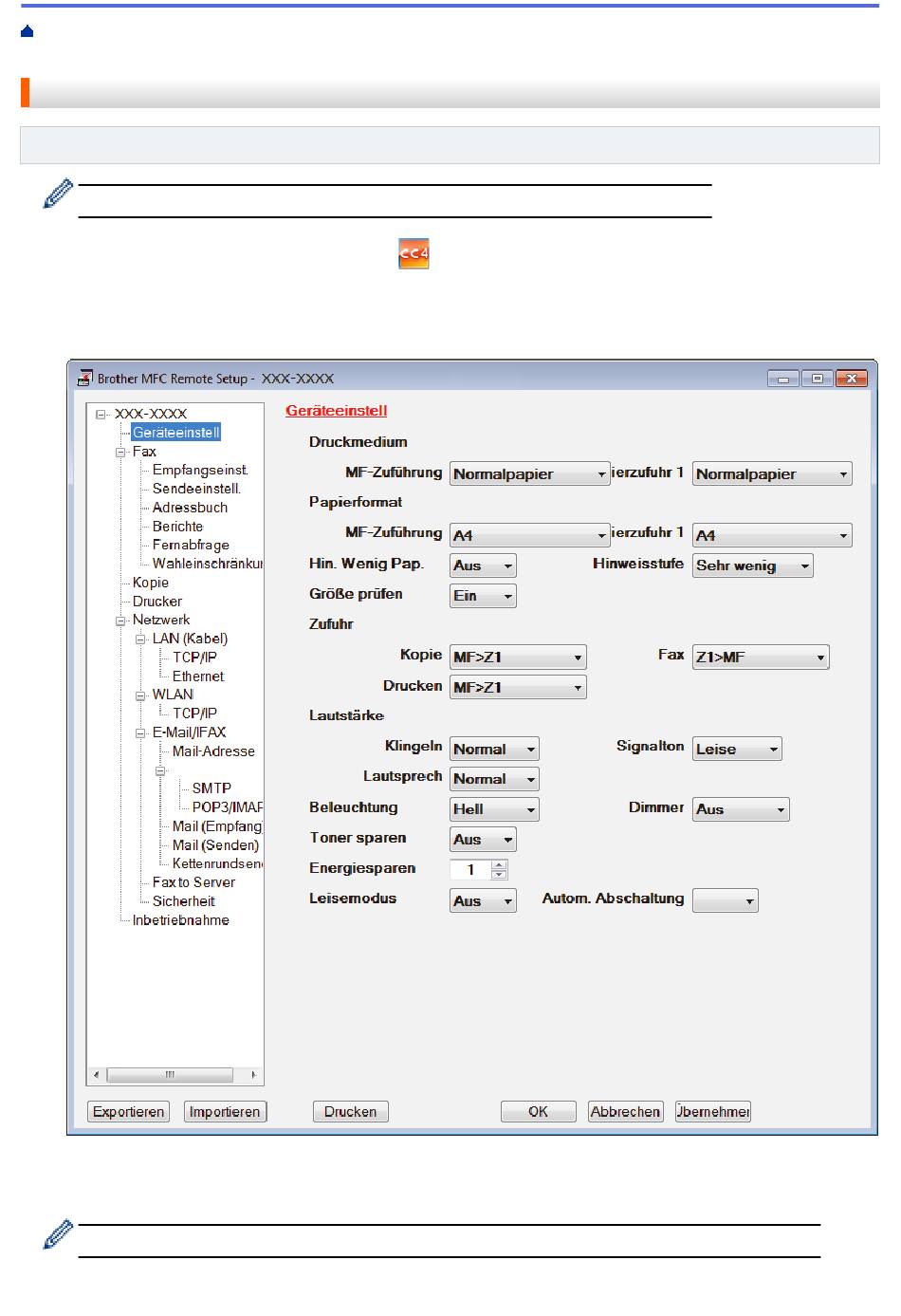Open the Lautsprech volume dropdown
This screenshot has height=1316, width=901.
coord(494,779)
